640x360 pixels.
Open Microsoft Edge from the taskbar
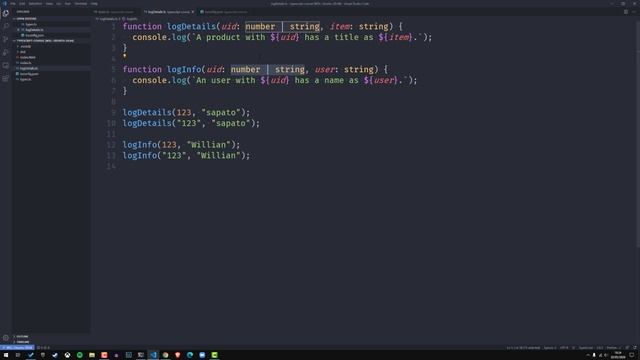coord(190,355)
